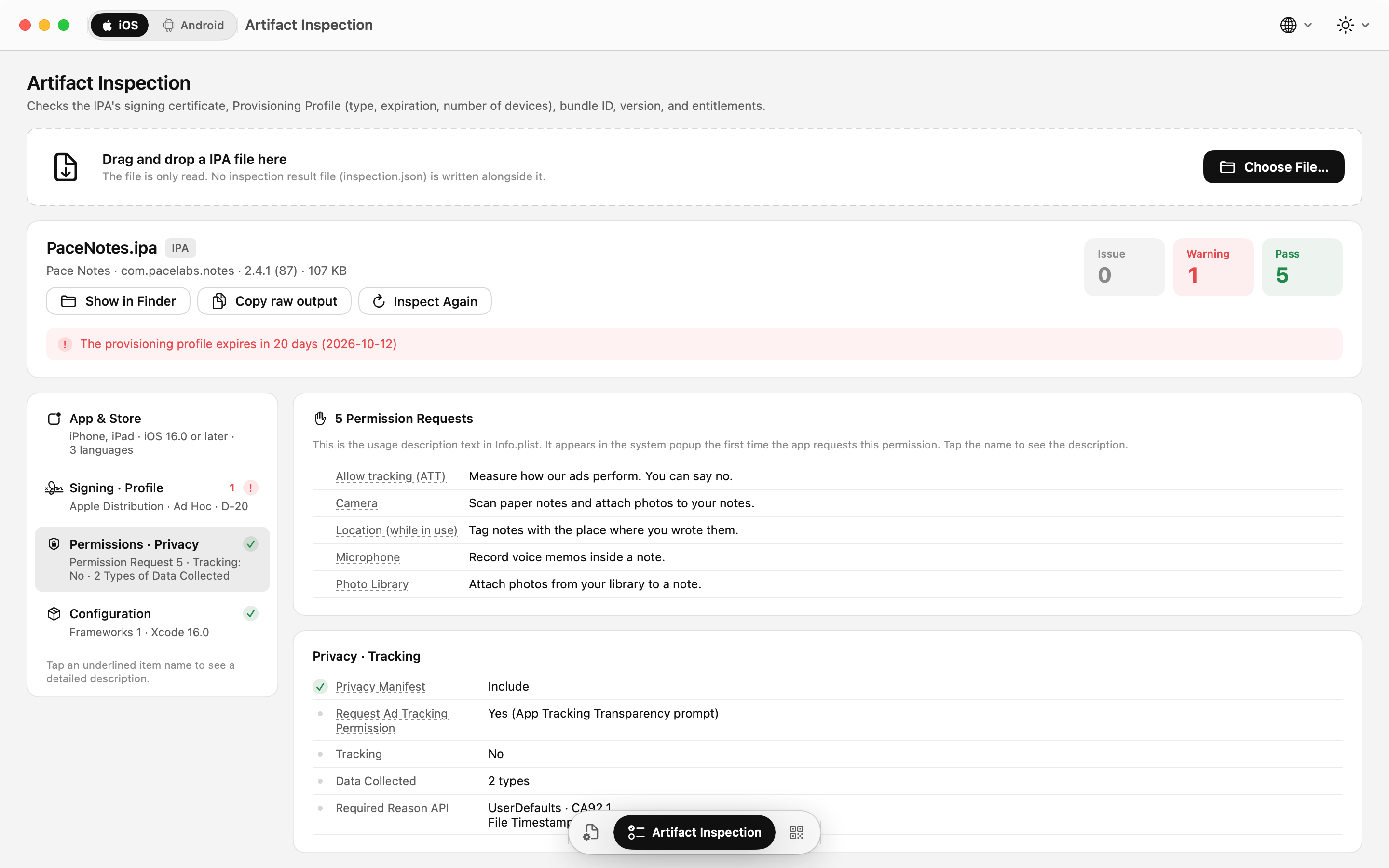Click 'Record voice memos inside a note' text
The width and height of the screenshot is (1389, 868).
point(567,557)
